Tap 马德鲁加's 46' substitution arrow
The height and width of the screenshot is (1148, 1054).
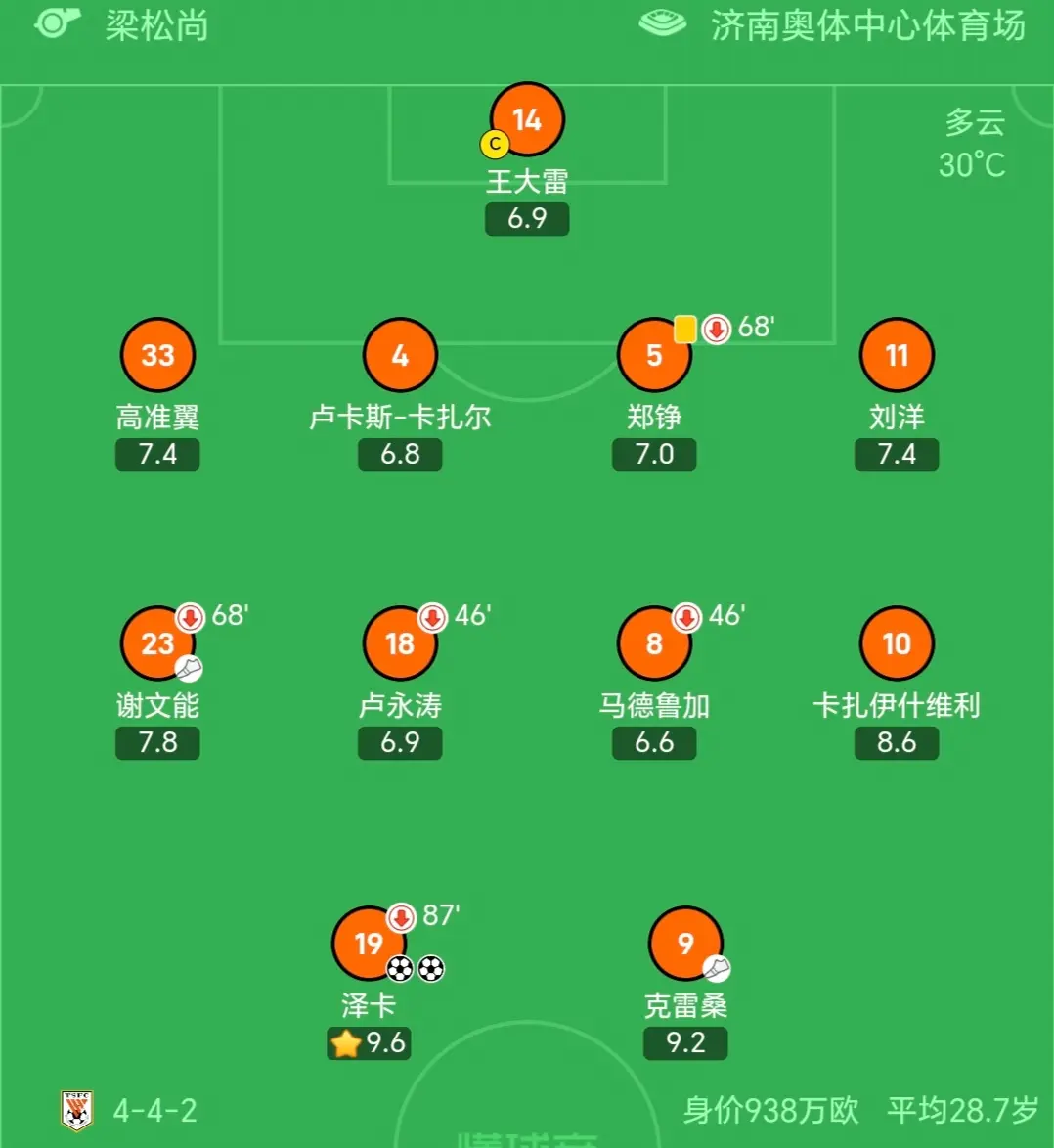[x=686, y=617]
